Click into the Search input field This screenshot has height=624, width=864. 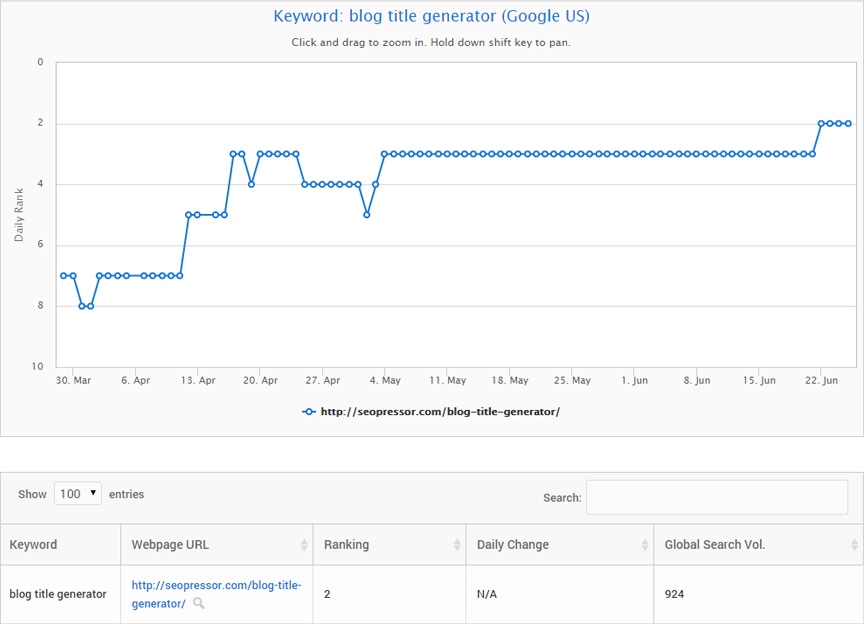717,497
